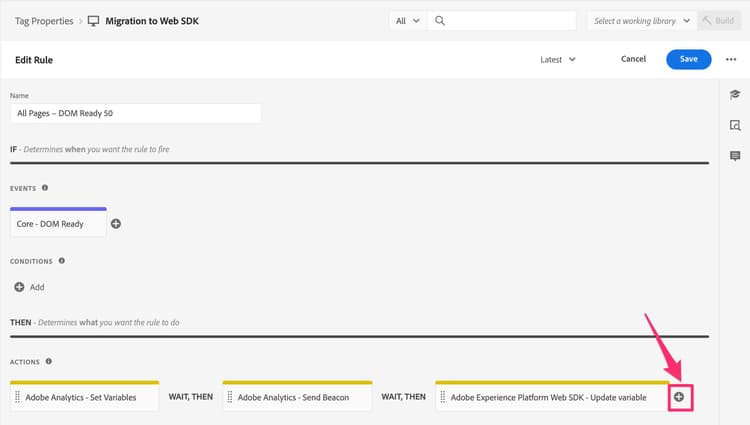
Task: Click the search magnifier icon
Action: (440, 21)
